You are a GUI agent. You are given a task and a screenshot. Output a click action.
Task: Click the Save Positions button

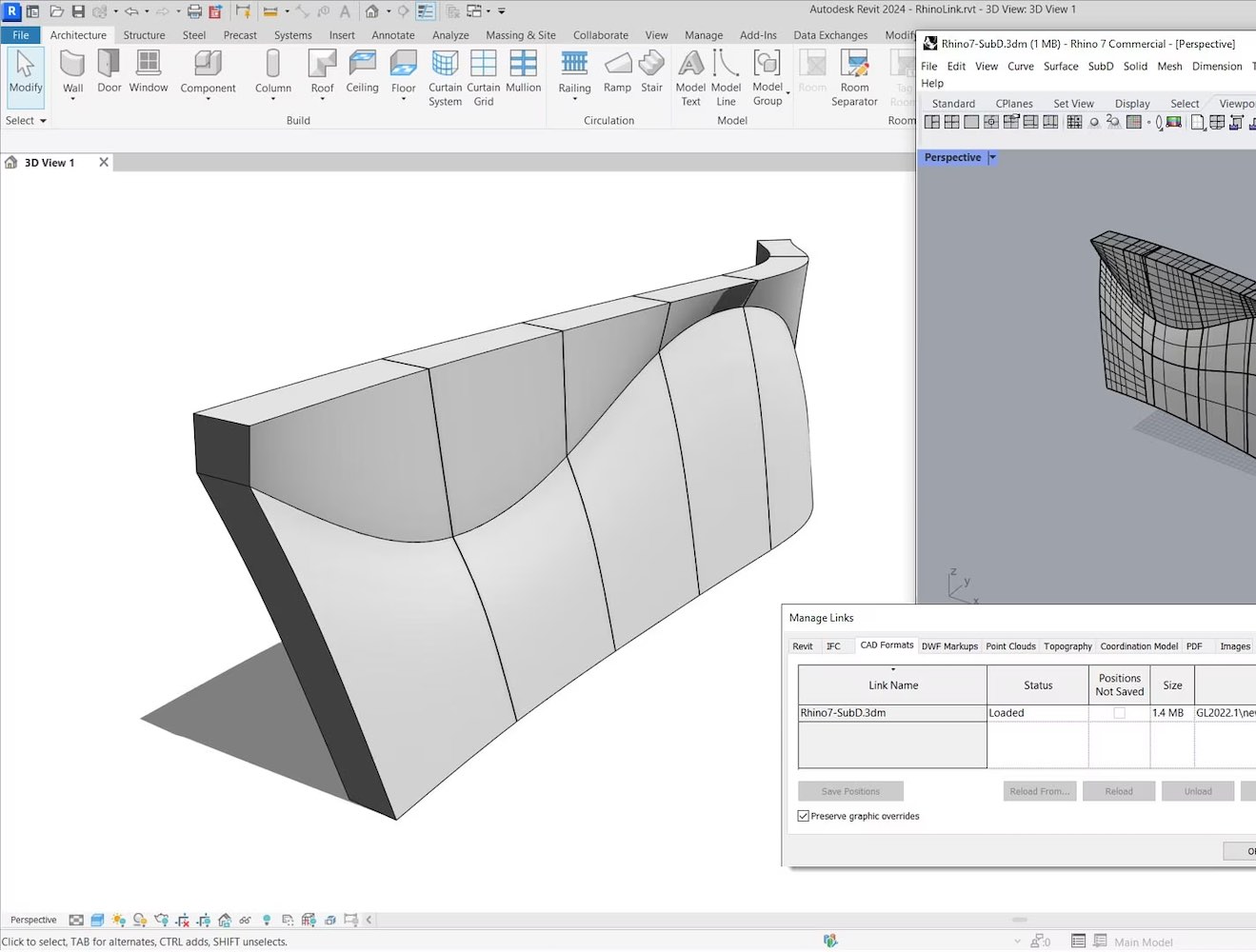point(850,791)
